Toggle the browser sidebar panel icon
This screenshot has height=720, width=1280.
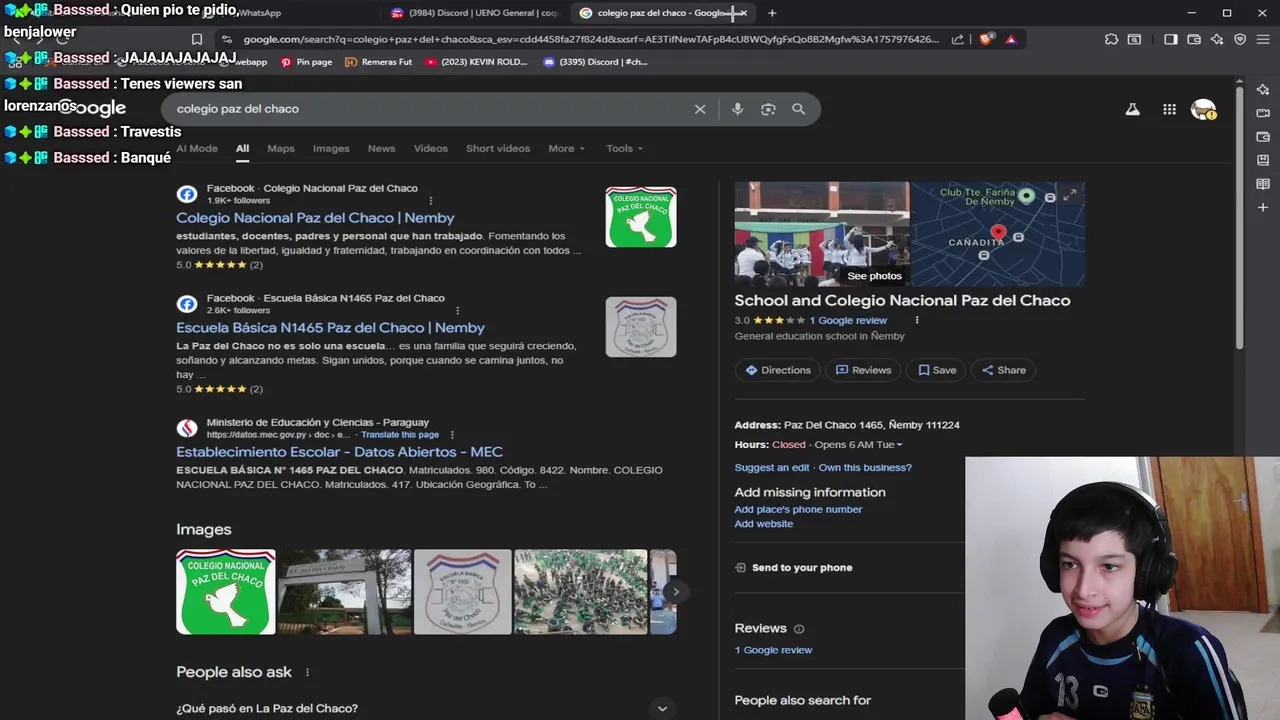tap(1171, 39)
